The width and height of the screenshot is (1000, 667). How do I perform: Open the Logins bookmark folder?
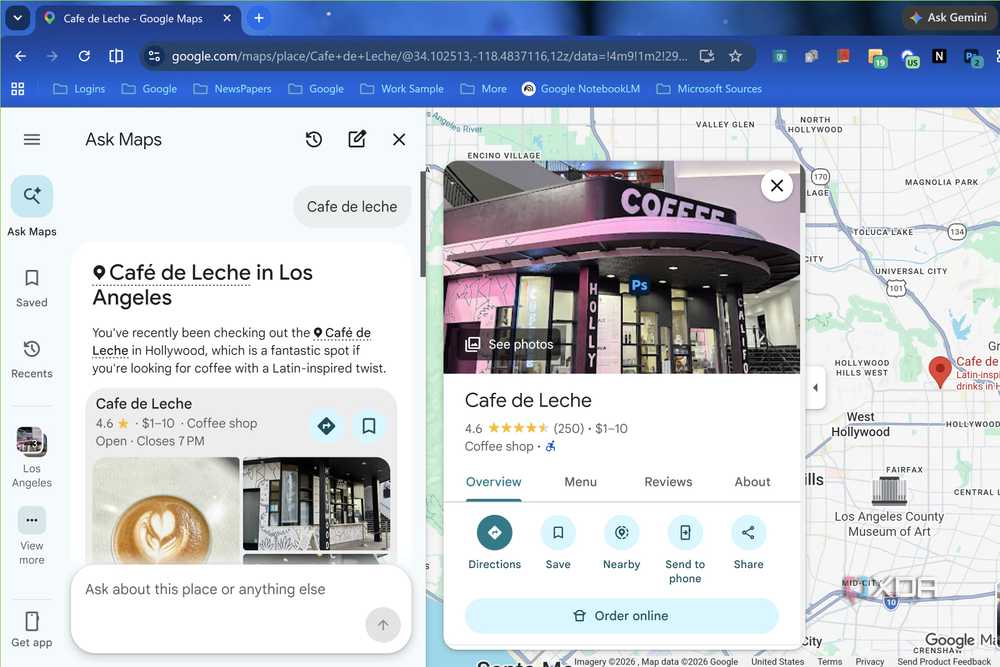pos(79,89)
